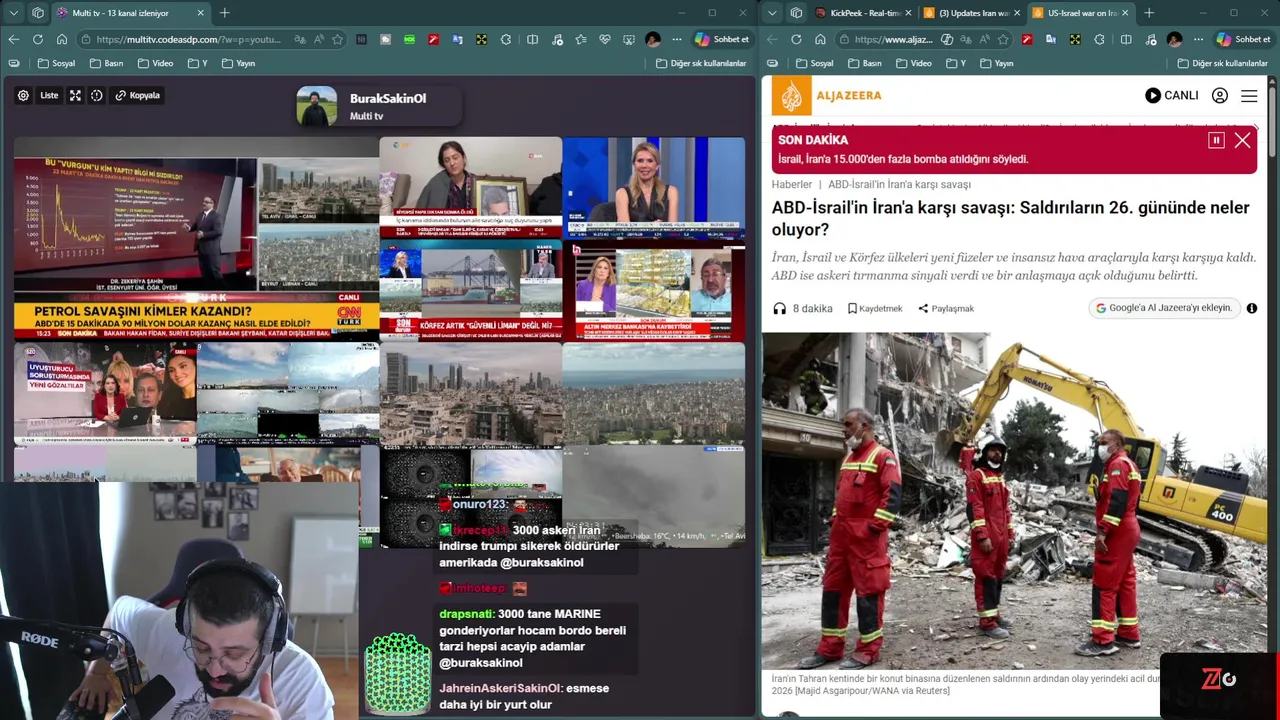Viewport: 1280px width, 720px height.
Task: Expand tab search chevron in Al Jazeera window
Action: pyautogui.click(x=772, y=13)
